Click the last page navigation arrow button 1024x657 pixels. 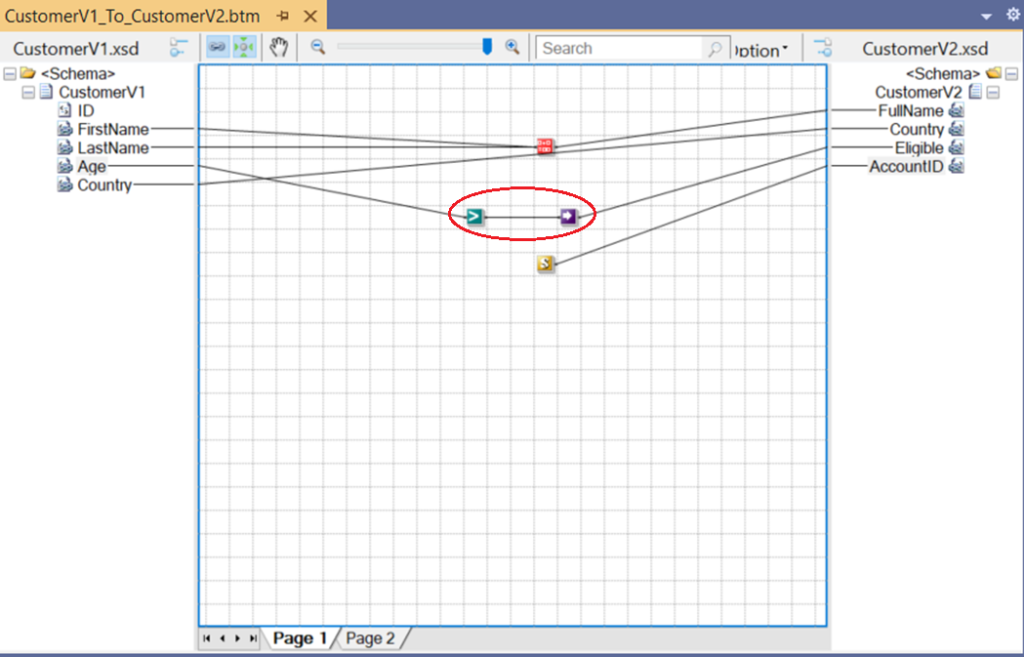click(x=252, y=638)
